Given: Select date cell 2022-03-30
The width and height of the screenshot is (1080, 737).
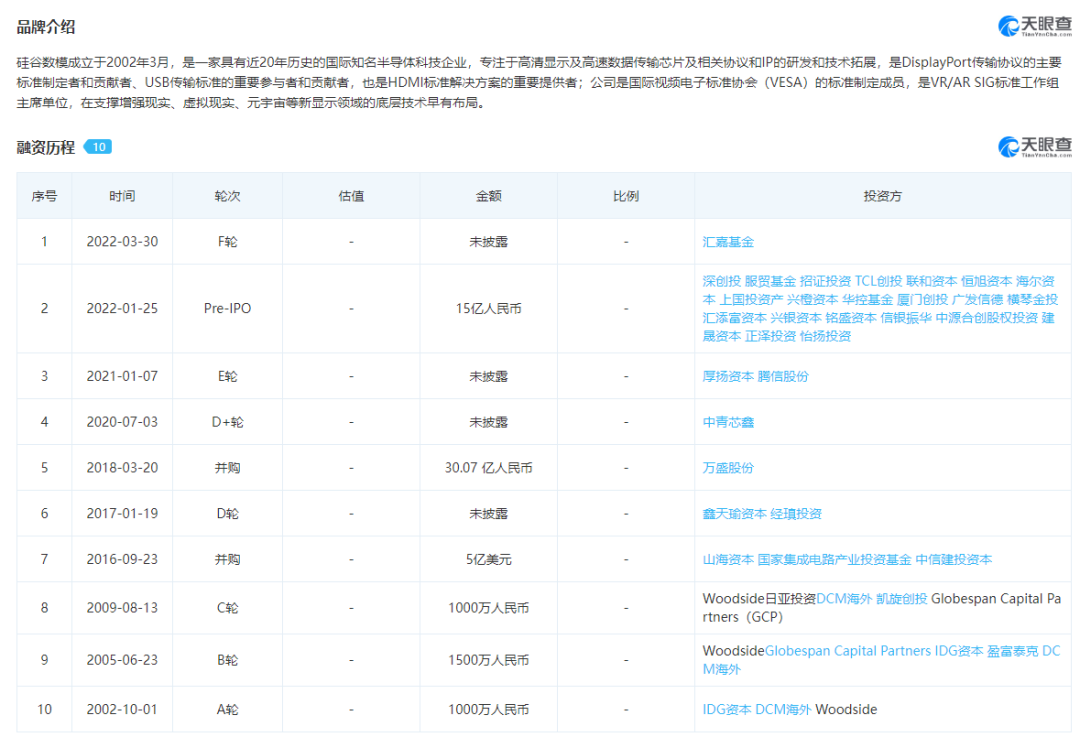Looking at the screenshot, I should coord(122,242).
